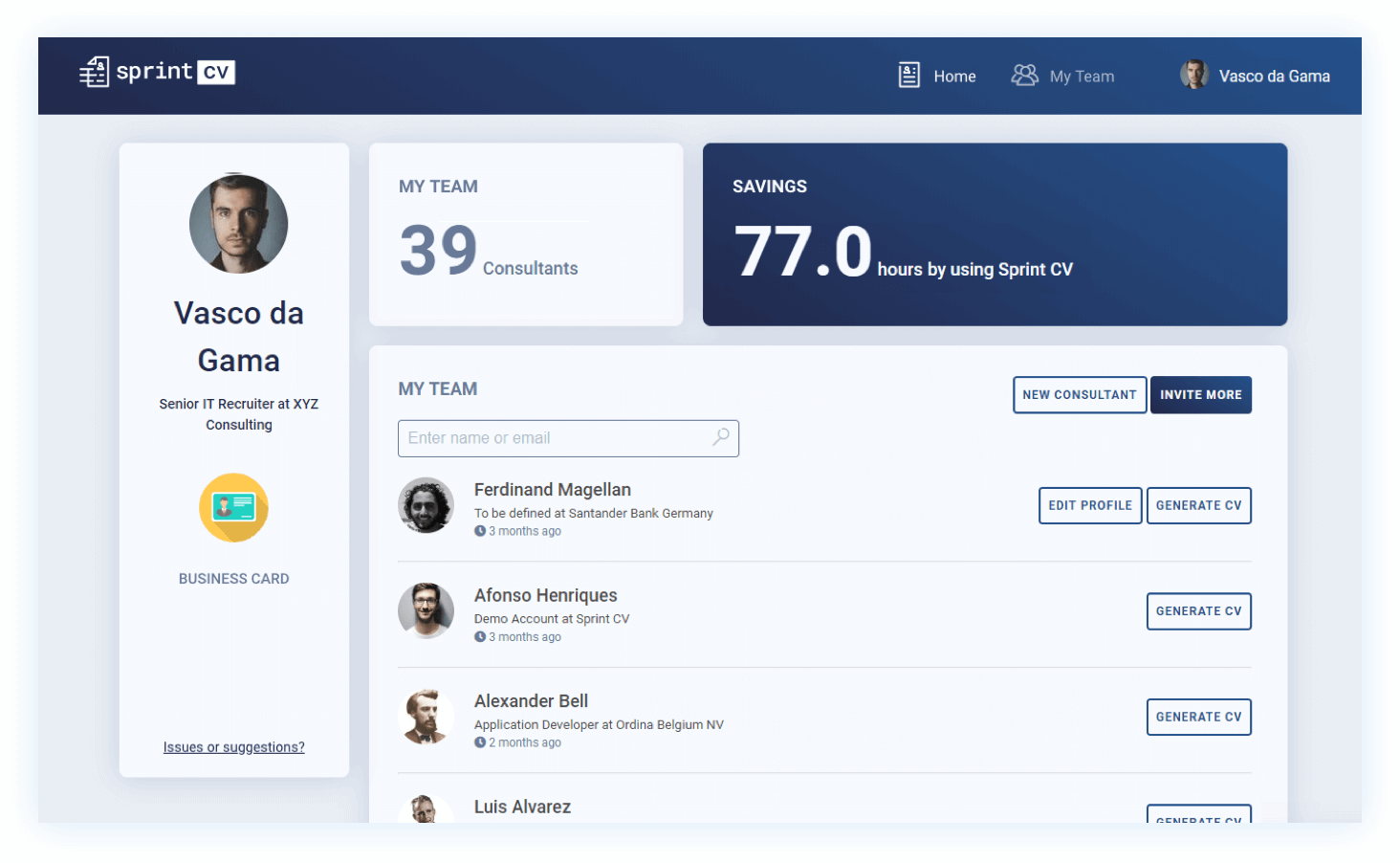
Task: Open the Issues or suggestions link
Action: (234, 747)
